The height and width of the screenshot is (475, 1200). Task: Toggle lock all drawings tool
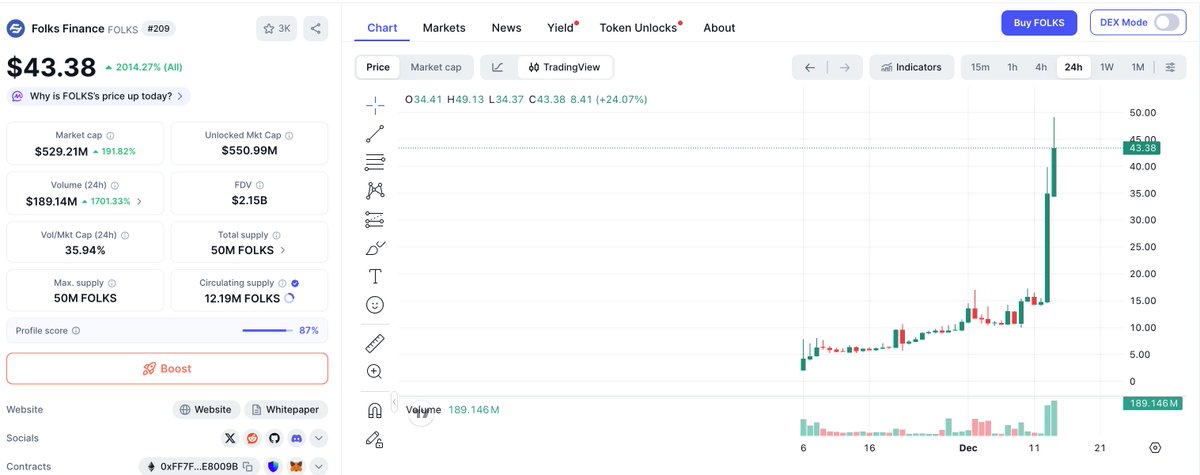375,439
